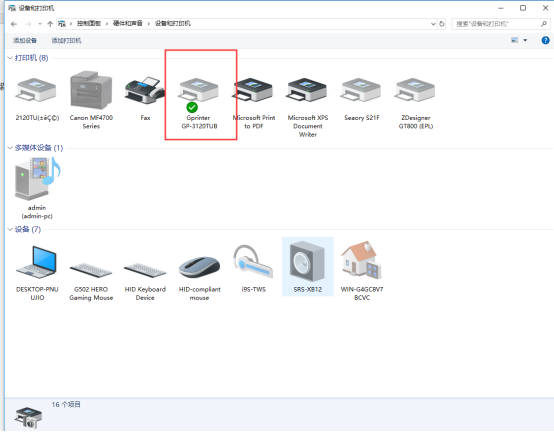Select the Seaory S21F printer
Screen dimensions: 554x432
[x=361, y=99]
